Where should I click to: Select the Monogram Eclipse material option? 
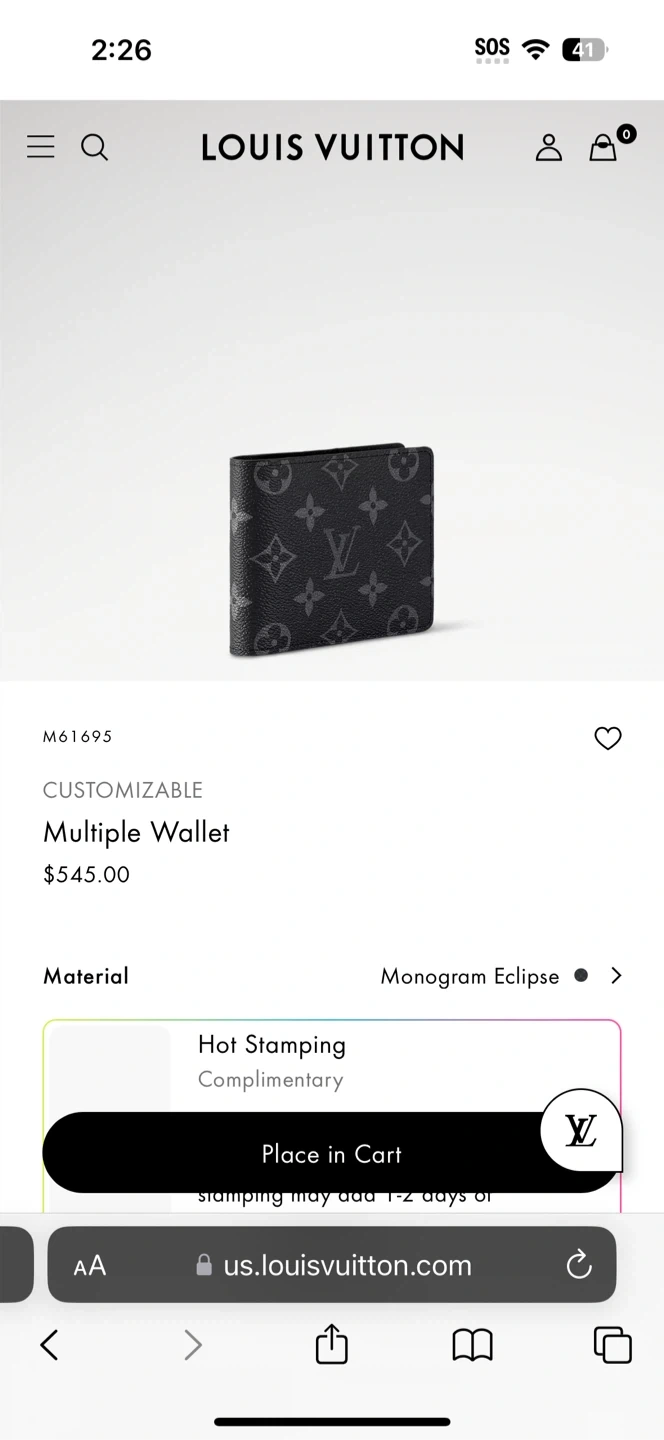(470, 976)
